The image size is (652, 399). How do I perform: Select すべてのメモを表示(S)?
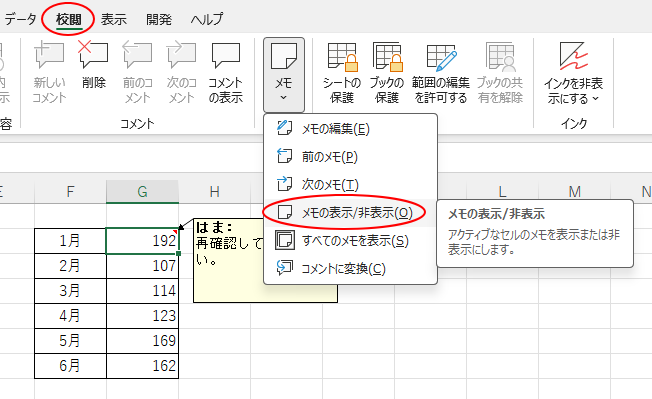pyautogui.click(x=351, y=241)
